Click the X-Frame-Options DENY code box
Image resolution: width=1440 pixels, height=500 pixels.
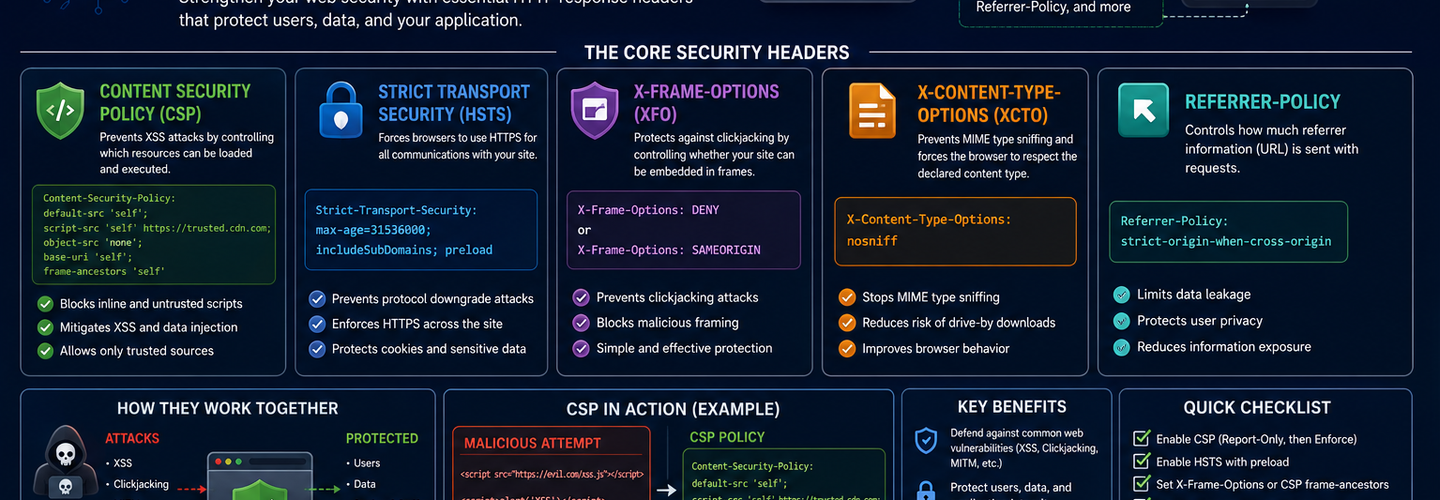[684, 230]
